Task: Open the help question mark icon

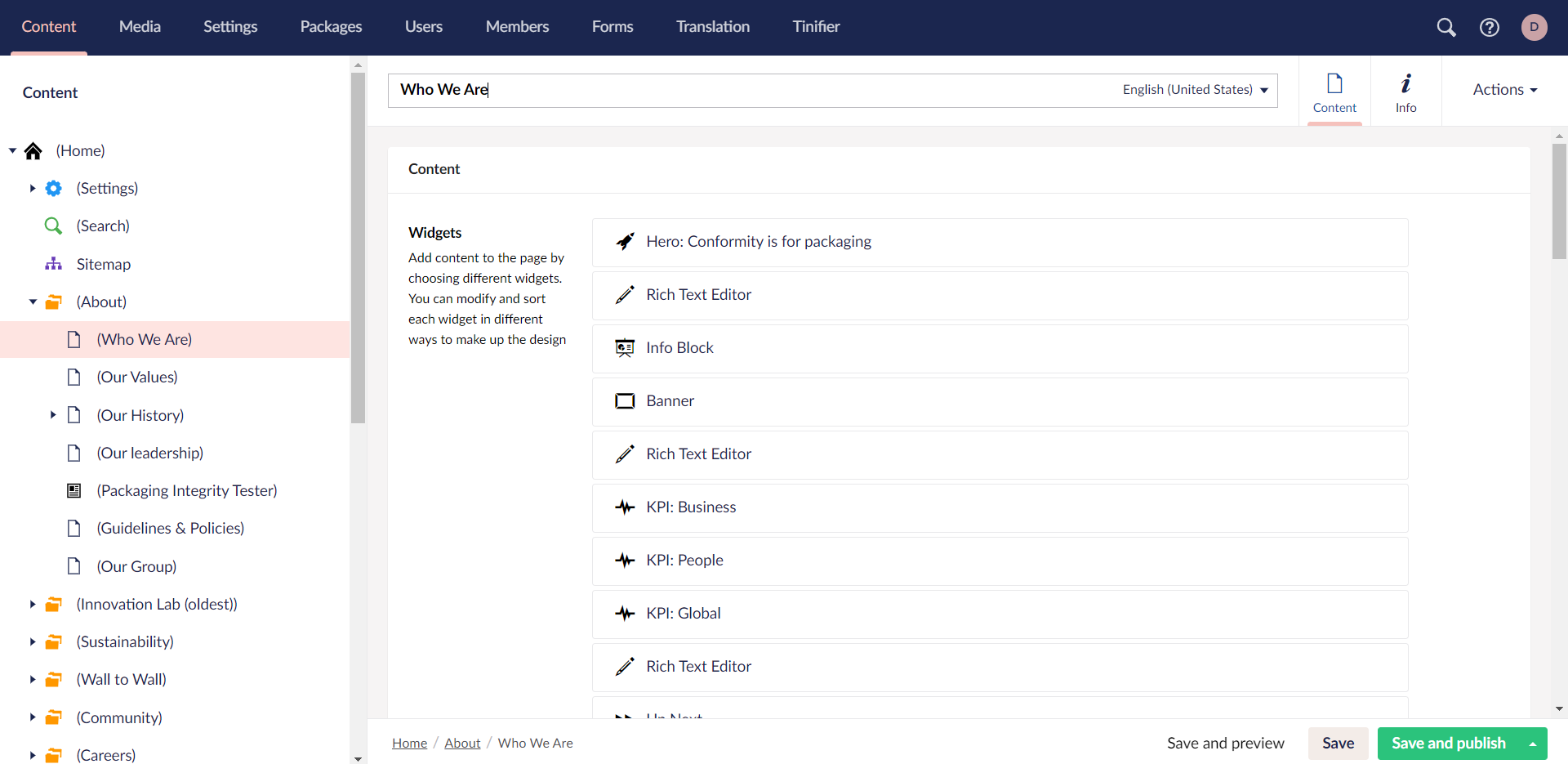Action: pos(1490,27)
